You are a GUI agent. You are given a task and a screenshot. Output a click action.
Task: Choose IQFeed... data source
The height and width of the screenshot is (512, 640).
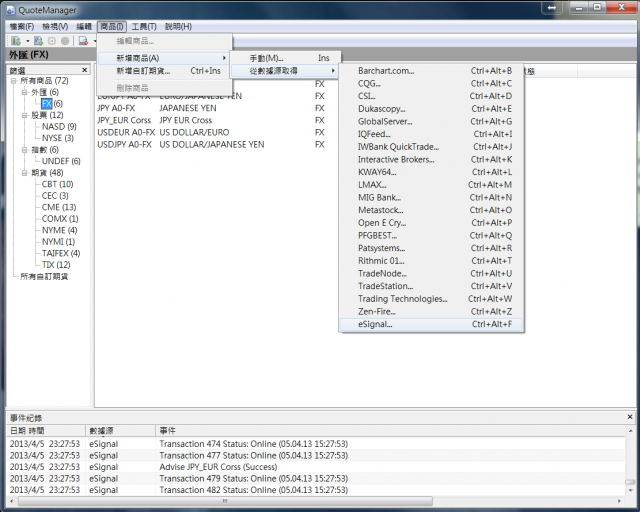pos(431,134)
